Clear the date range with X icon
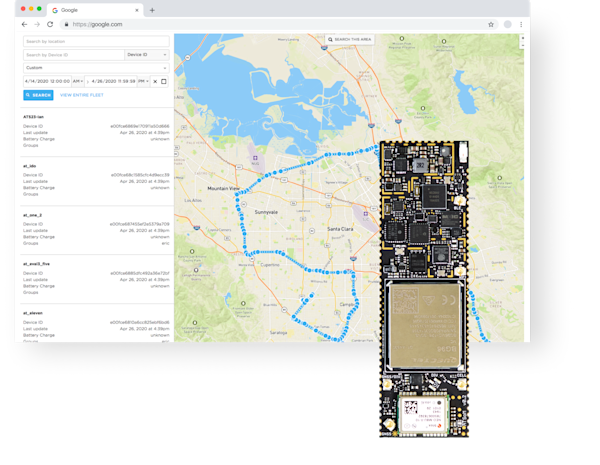600x465 pixels. click(x=155, y=81)
